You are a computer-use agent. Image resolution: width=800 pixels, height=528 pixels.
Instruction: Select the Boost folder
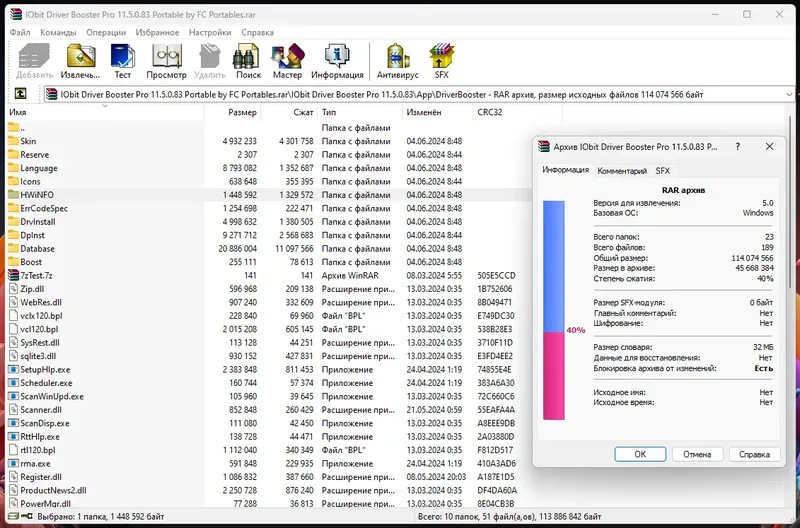click(x=31, y=262)
